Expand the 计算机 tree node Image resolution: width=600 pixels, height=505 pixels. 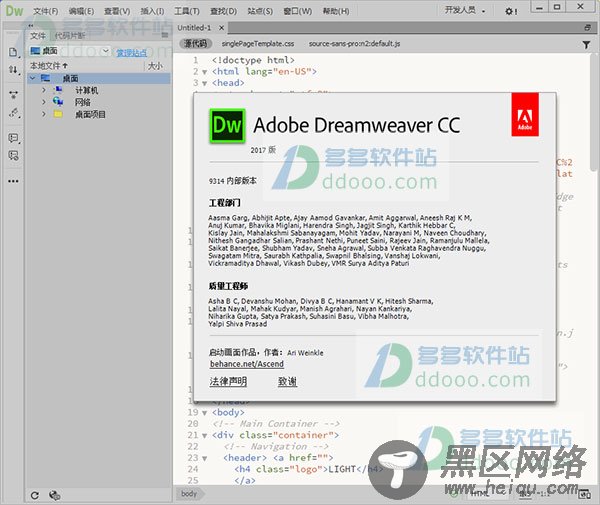(x=44, y=90)
